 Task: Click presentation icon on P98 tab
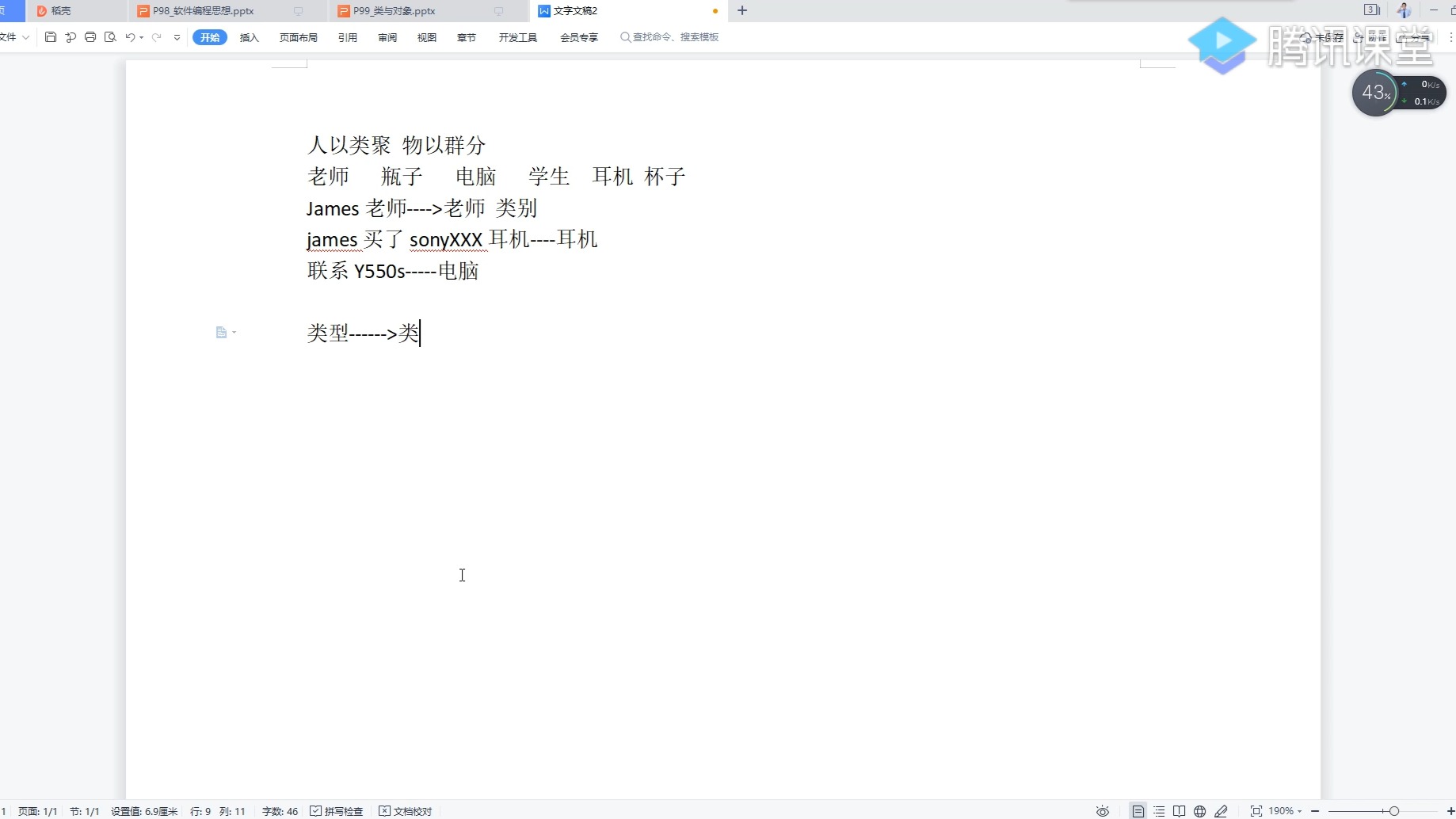point(299,11)
